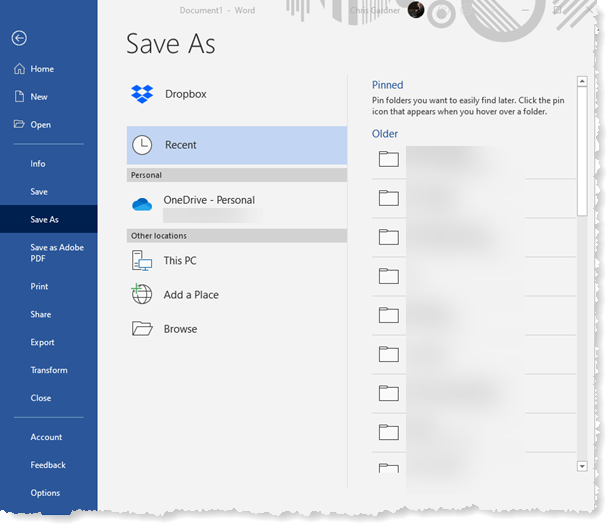Click the New blank page icon

point(19,96)
